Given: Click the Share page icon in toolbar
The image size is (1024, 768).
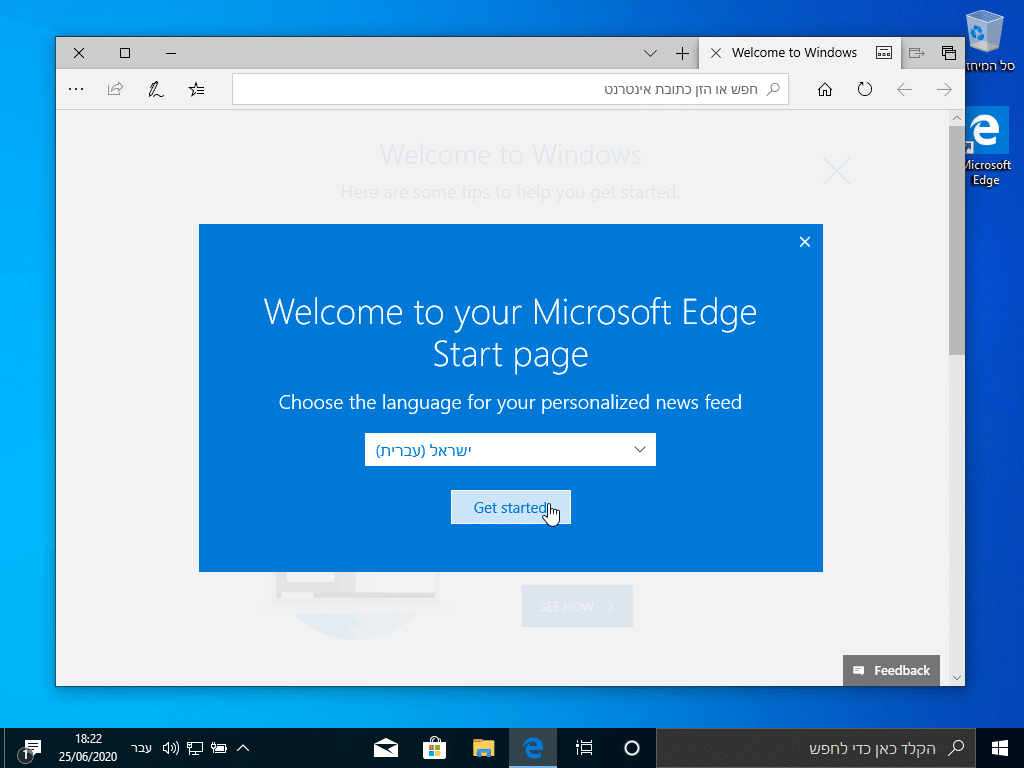Looking at the screenshot, I should 115,90.
